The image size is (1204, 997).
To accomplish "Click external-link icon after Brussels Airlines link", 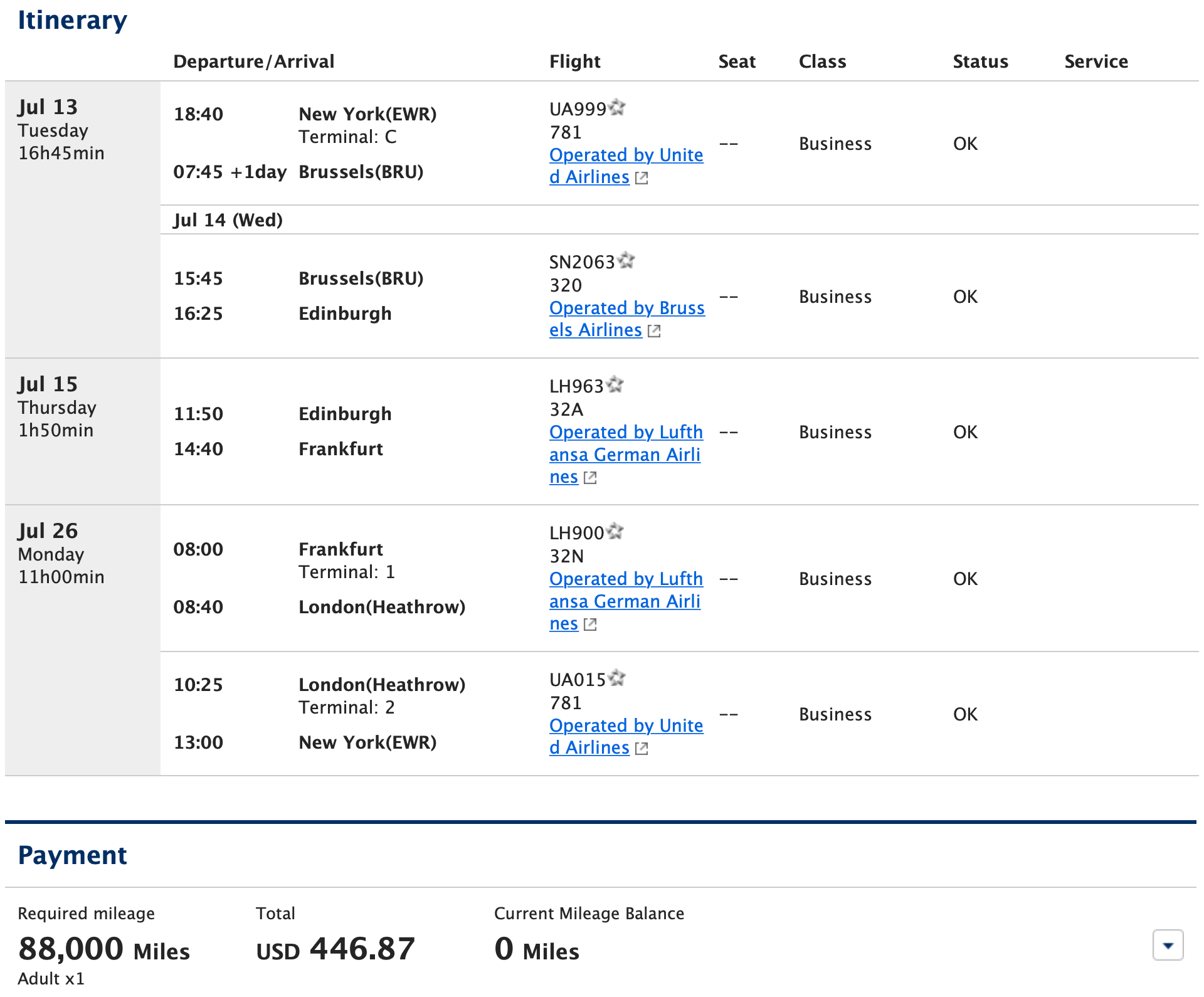I will tap(655, 331).
